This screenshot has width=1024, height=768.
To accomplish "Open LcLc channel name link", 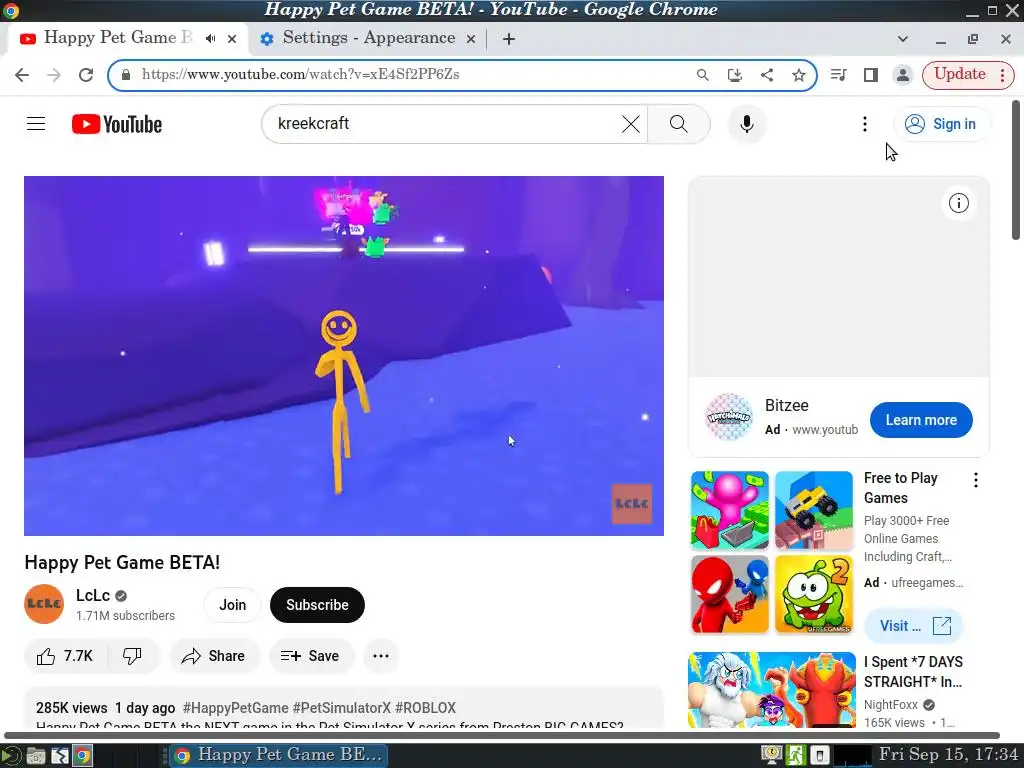I will click(x=93, y=595).
